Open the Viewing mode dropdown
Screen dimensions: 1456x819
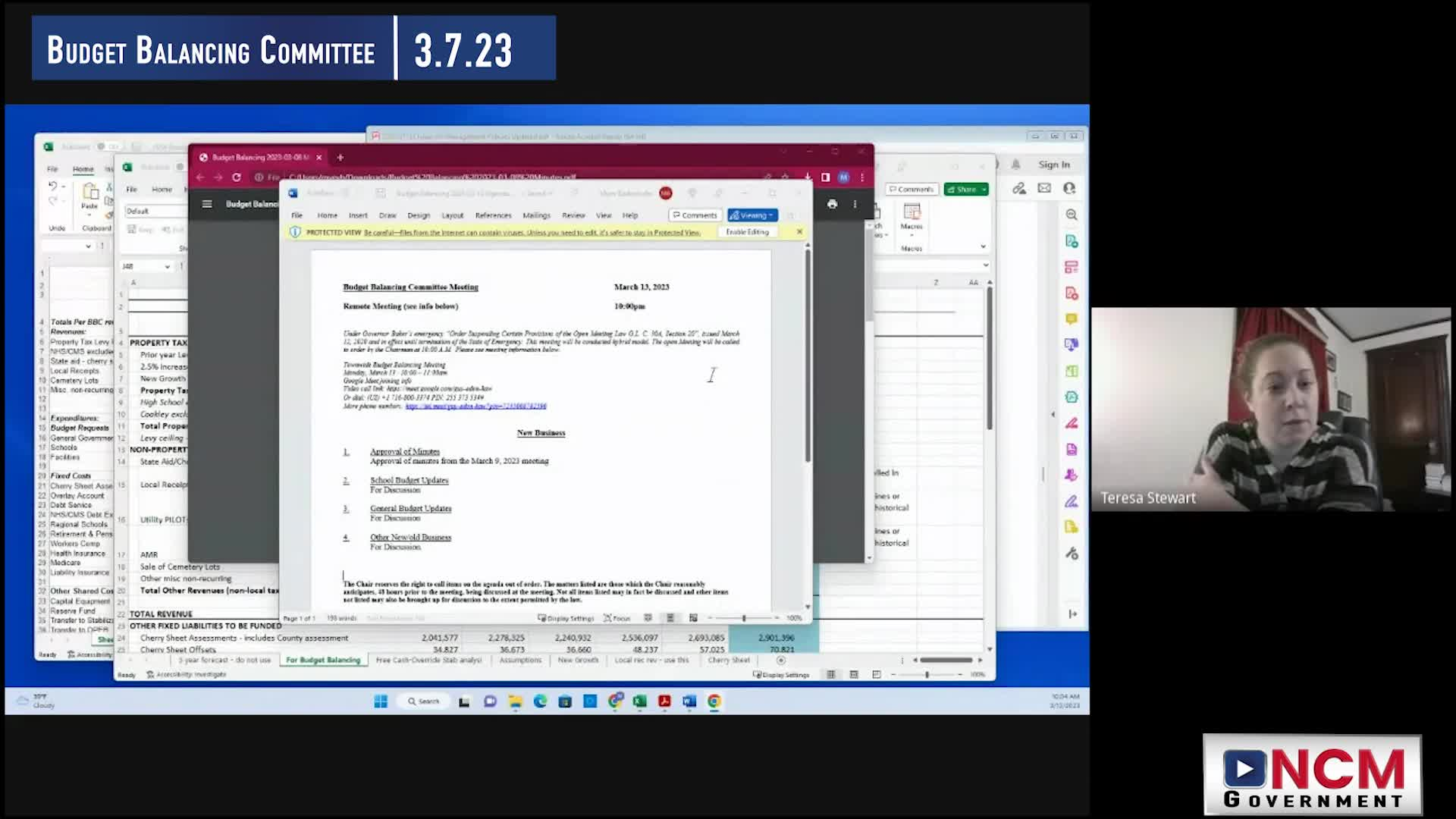pos(752,215)
